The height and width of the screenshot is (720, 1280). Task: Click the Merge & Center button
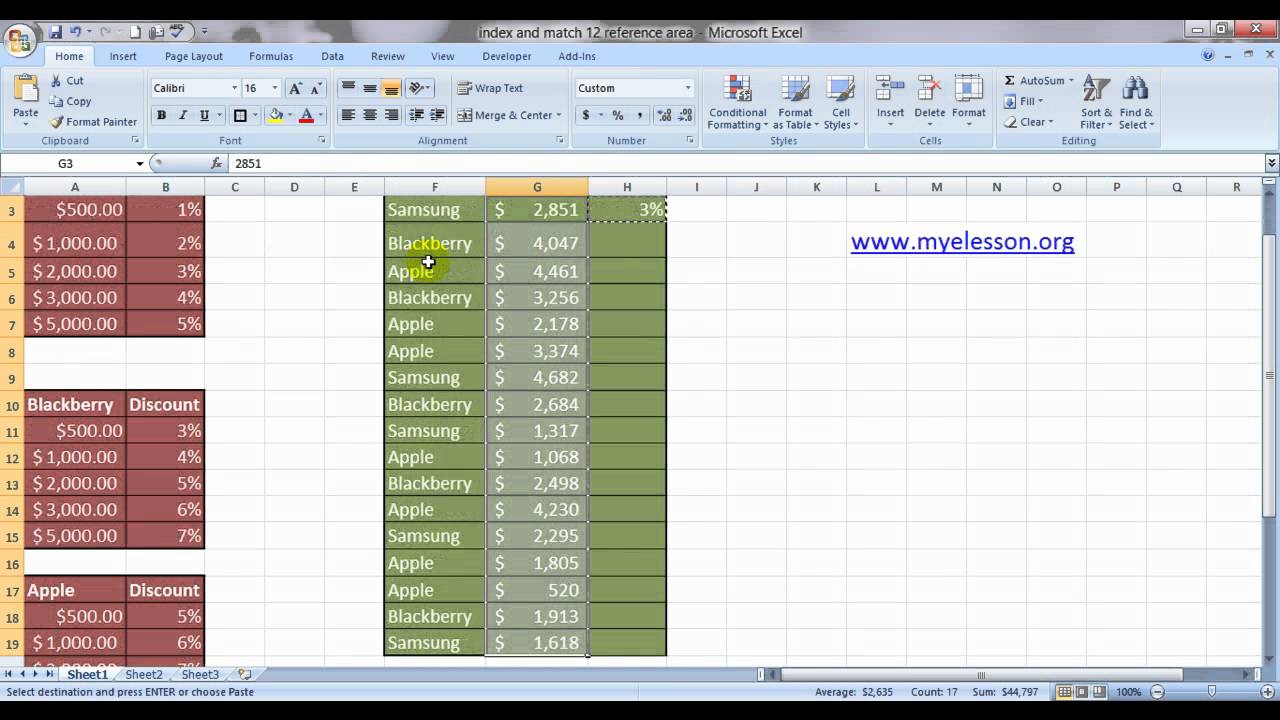pyautogui.click(x=505, y=115)
